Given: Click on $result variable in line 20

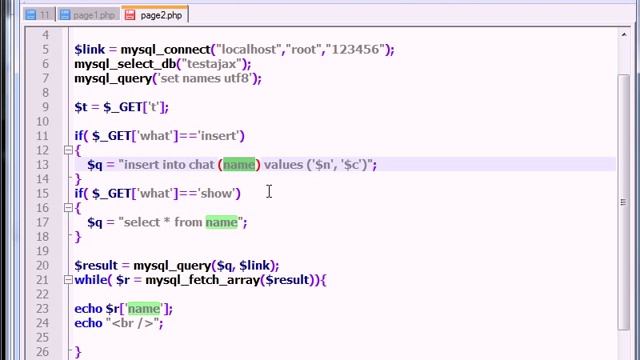Looking at the screenshot, I should pos(96,266).
